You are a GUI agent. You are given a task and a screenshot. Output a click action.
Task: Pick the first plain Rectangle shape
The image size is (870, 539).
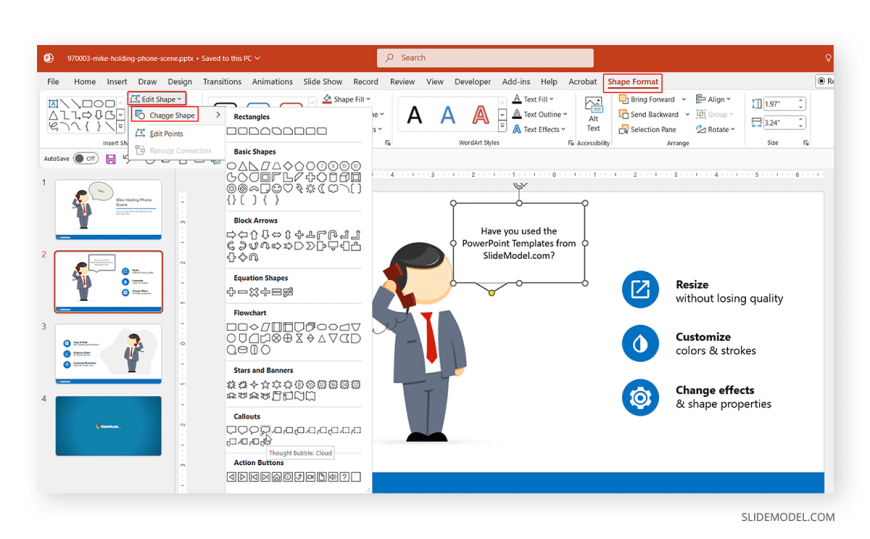231,131
